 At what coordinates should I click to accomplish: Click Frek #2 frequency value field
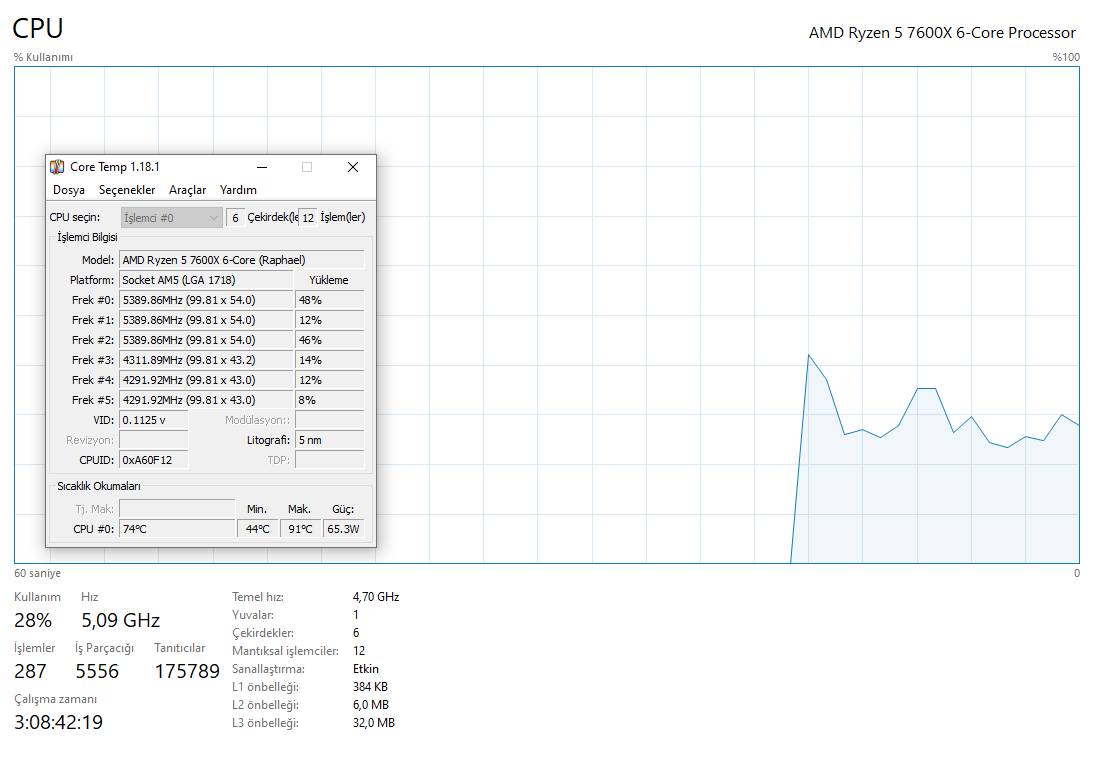point(206,340)
